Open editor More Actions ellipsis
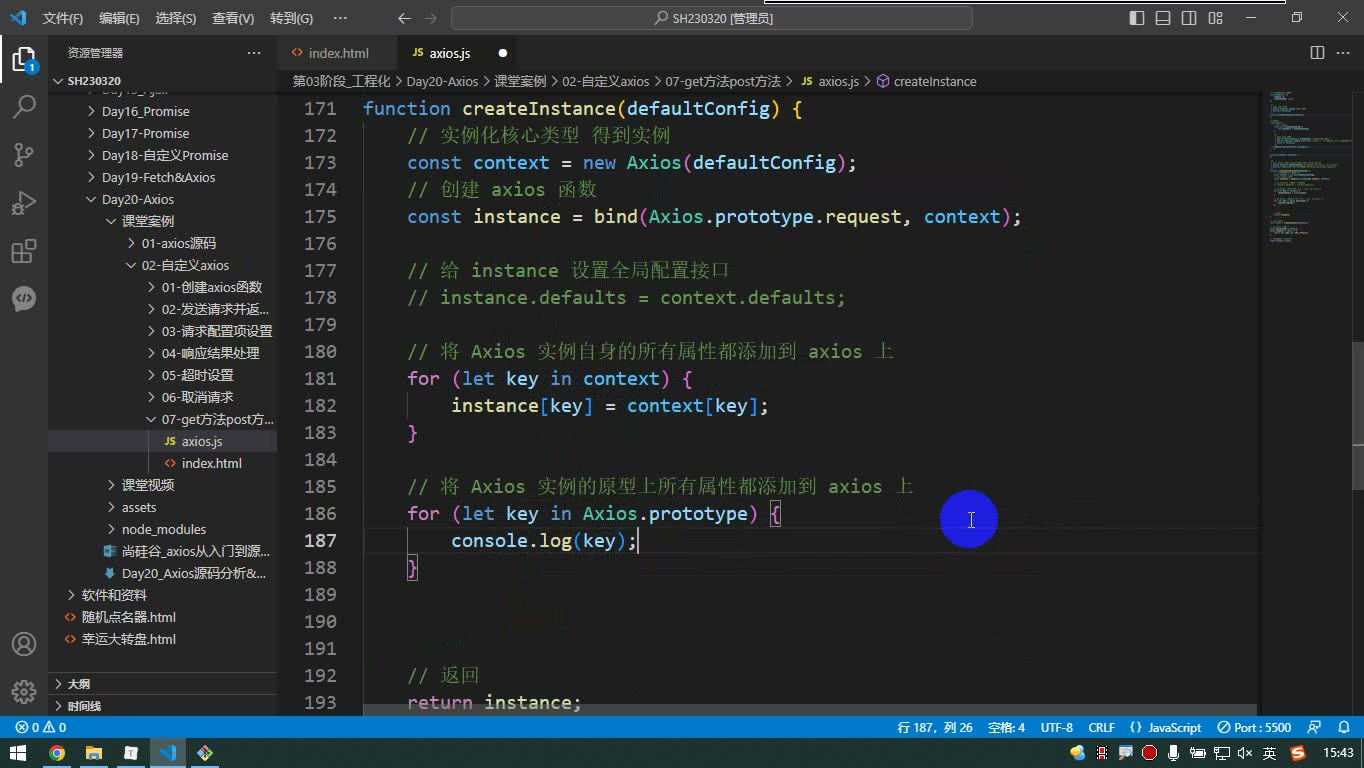1364x768 pixels. pos(1342,53)
